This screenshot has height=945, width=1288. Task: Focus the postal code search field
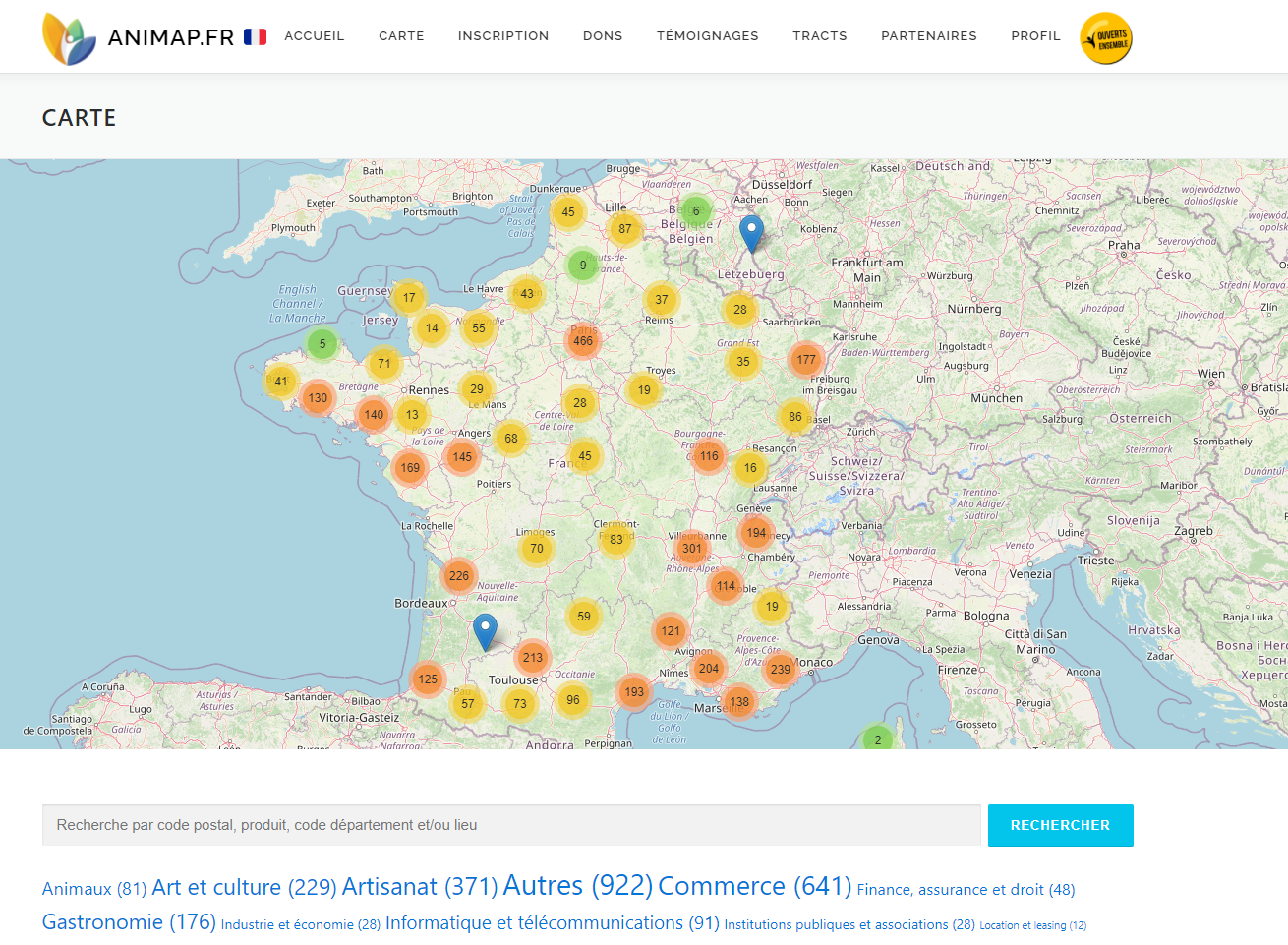511,826
